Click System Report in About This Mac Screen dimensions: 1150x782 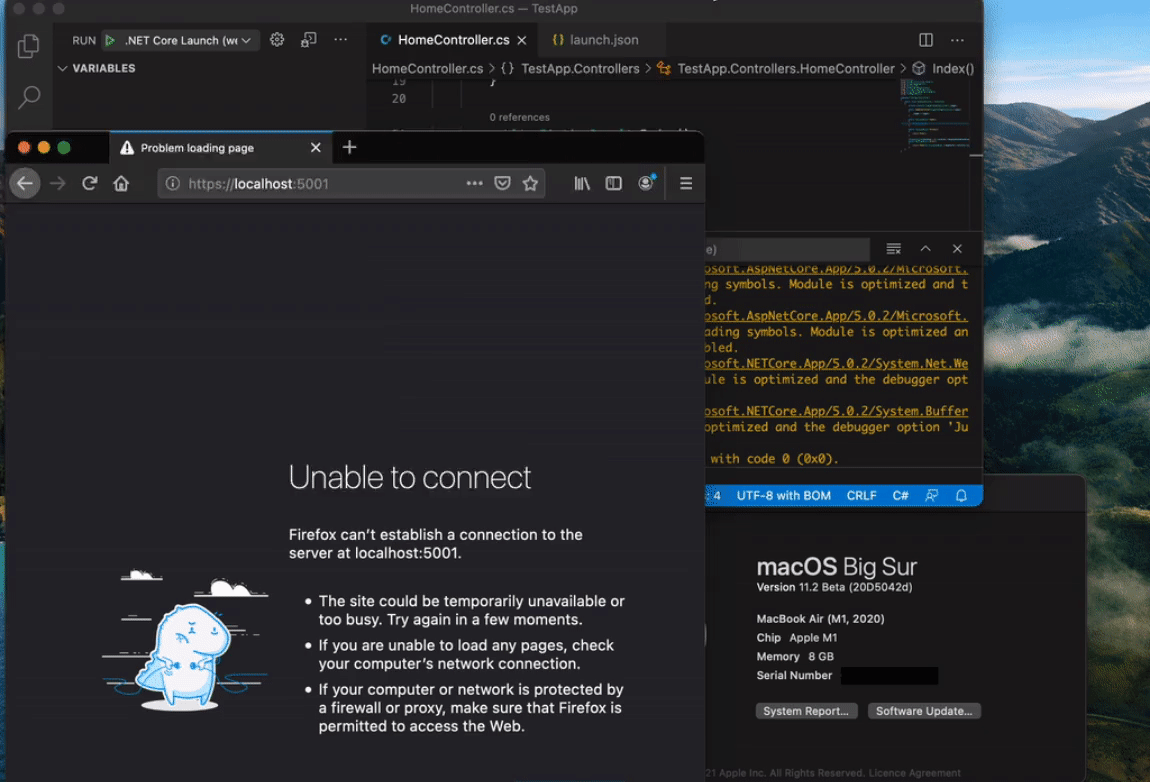(806, 711)
